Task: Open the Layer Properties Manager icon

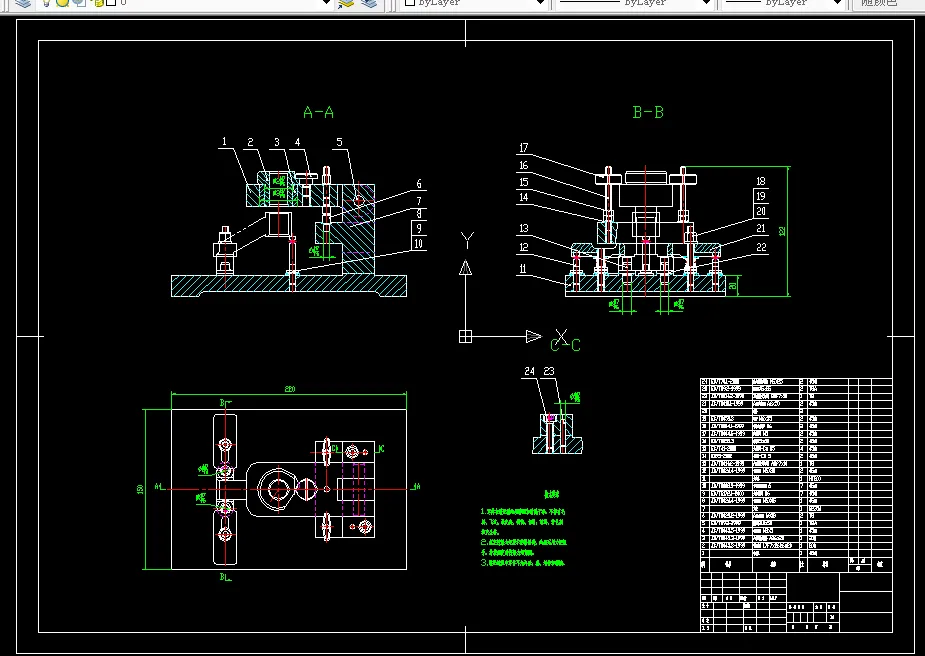Action: click(23, 3)
